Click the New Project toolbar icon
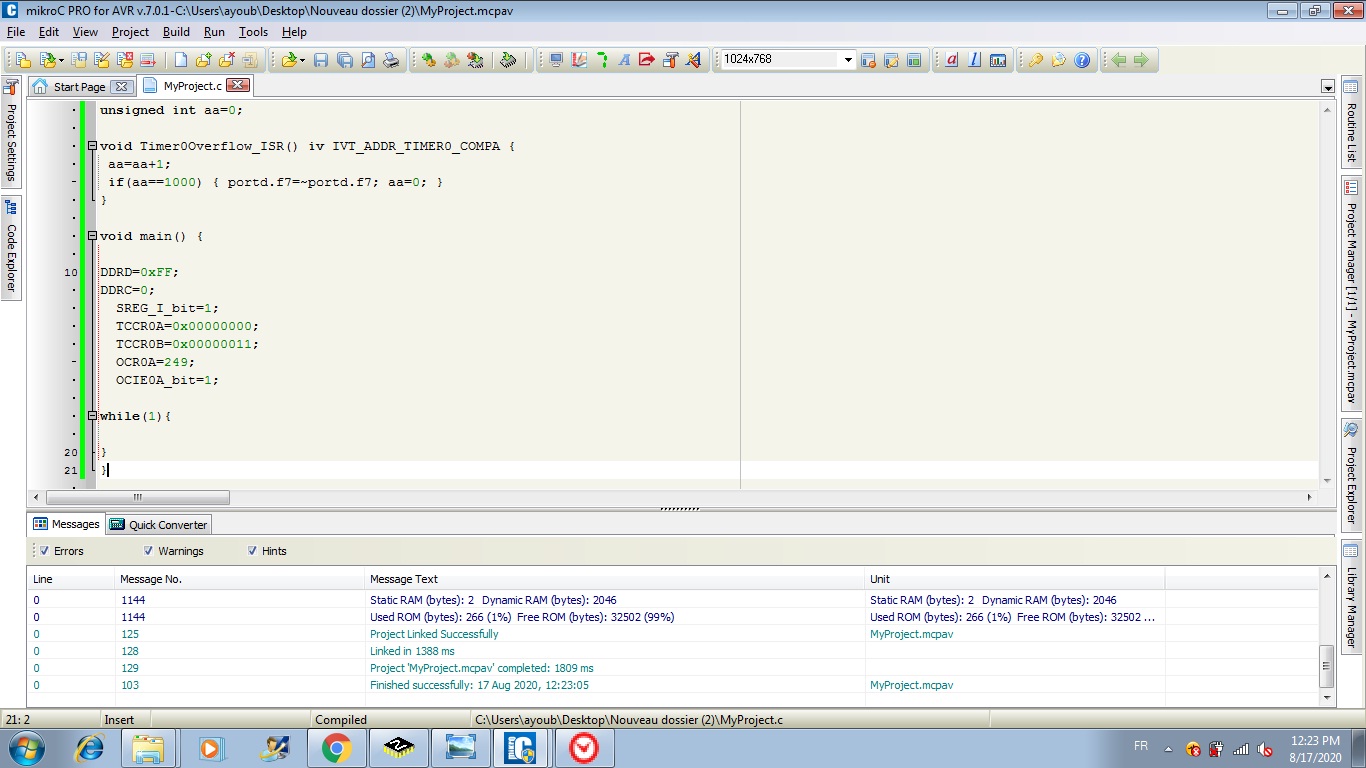Viewport: 1366px width, 768px height. [23, 60]
